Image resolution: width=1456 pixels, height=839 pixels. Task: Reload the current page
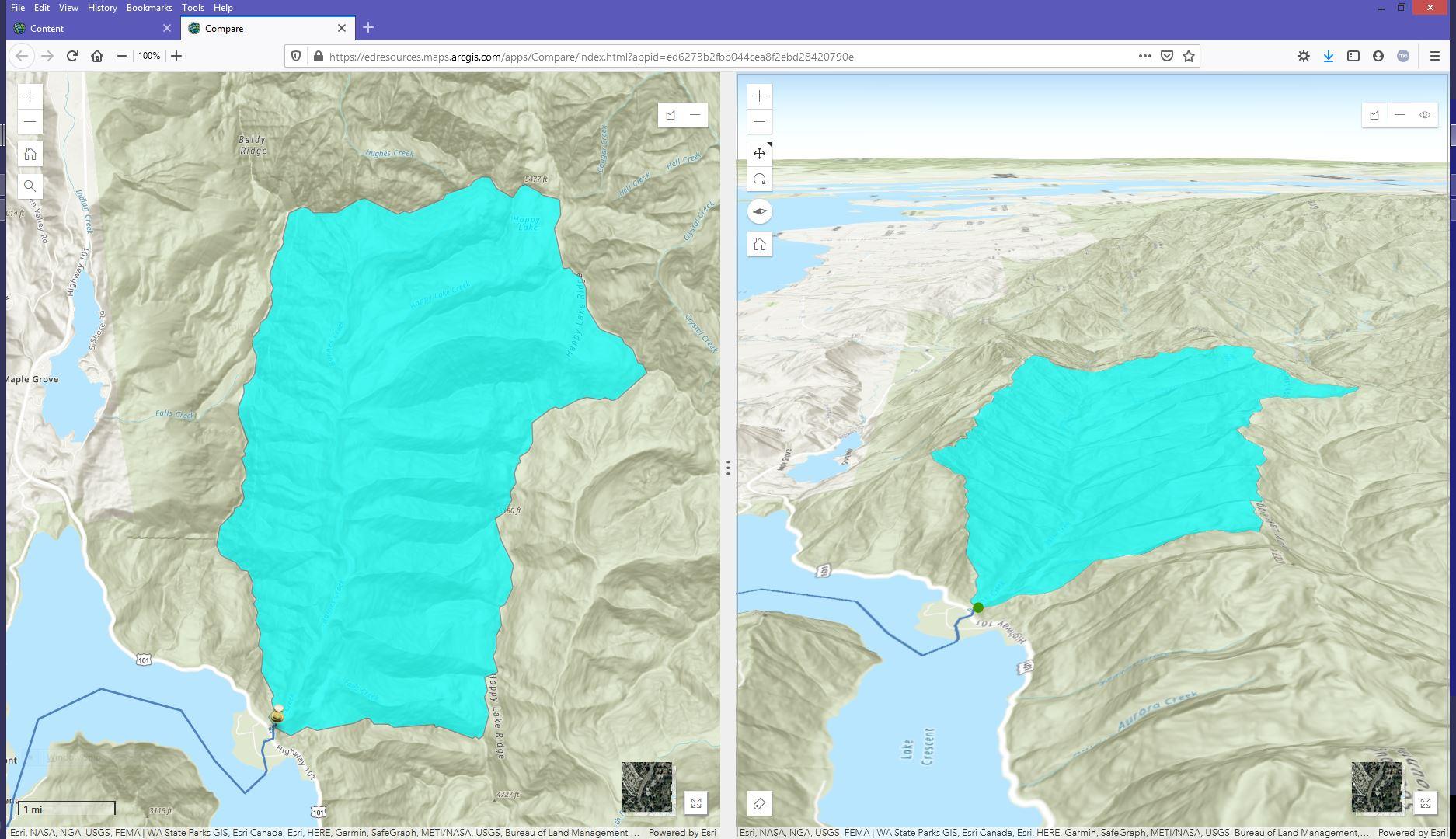pyautogui.click(x=72, y=56)
